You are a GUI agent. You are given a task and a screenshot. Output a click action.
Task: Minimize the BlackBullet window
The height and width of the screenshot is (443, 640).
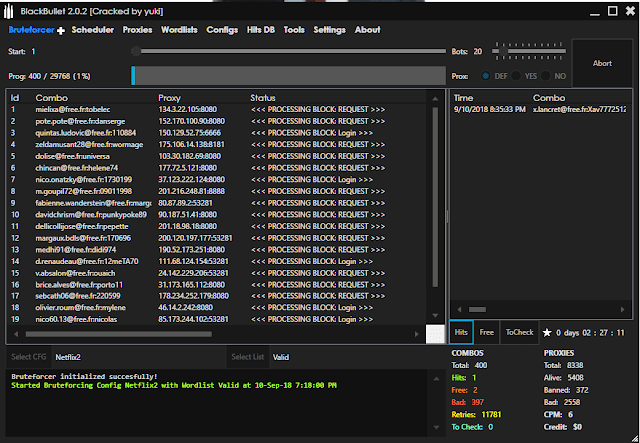pyautogui.click(x=595, y=12)
